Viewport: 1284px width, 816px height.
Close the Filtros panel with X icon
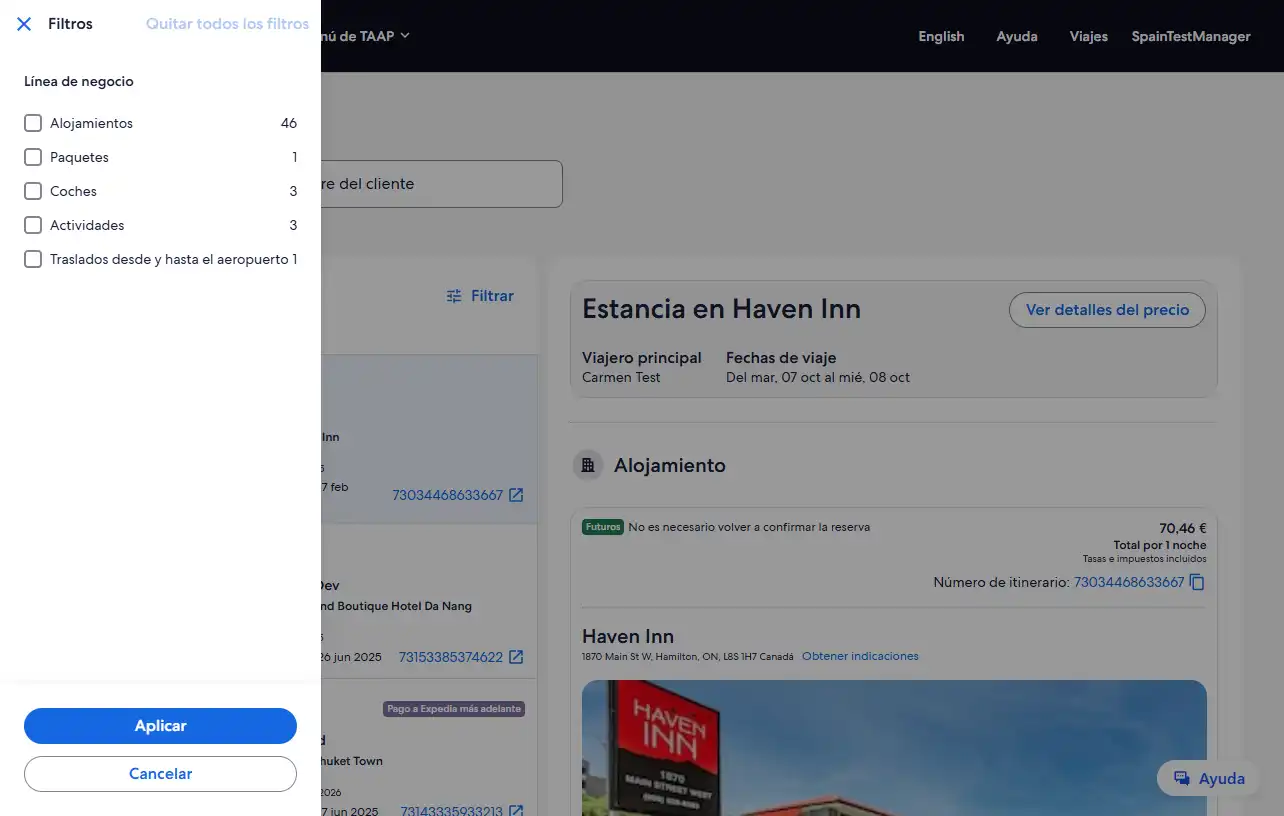click(24, 24)
